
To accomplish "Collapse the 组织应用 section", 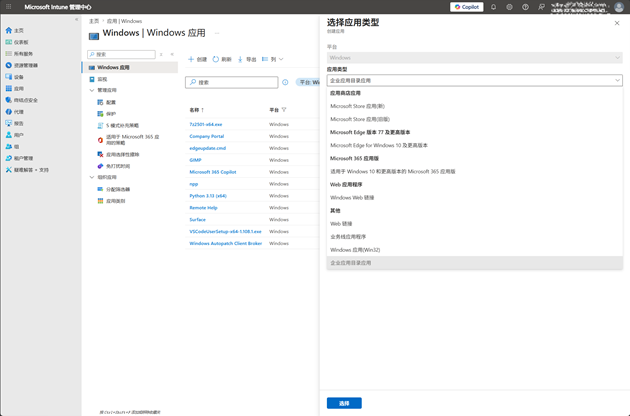I will click(x=92, y=177).
